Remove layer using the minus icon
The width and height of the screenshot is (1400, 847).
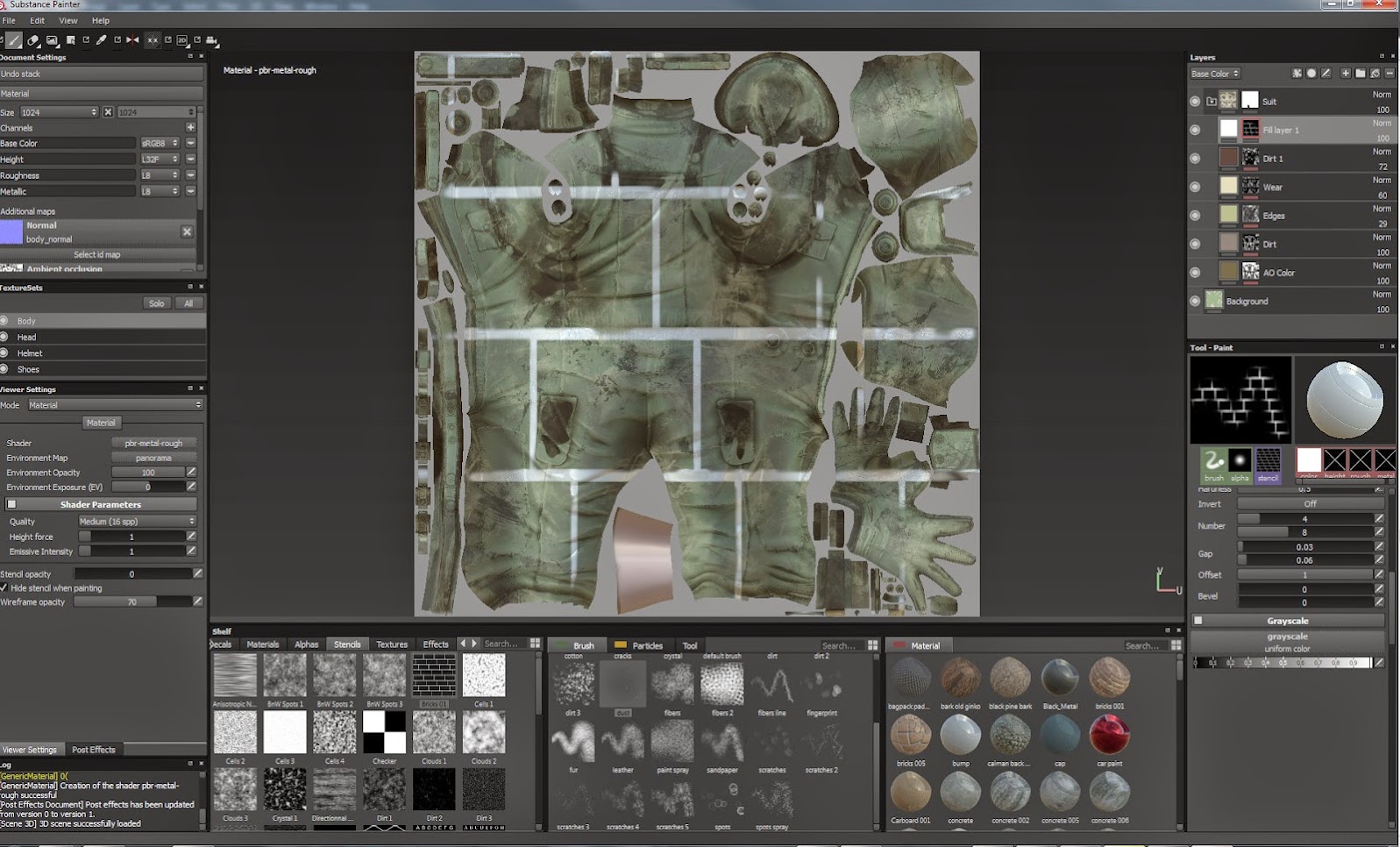click(1389, 74)
